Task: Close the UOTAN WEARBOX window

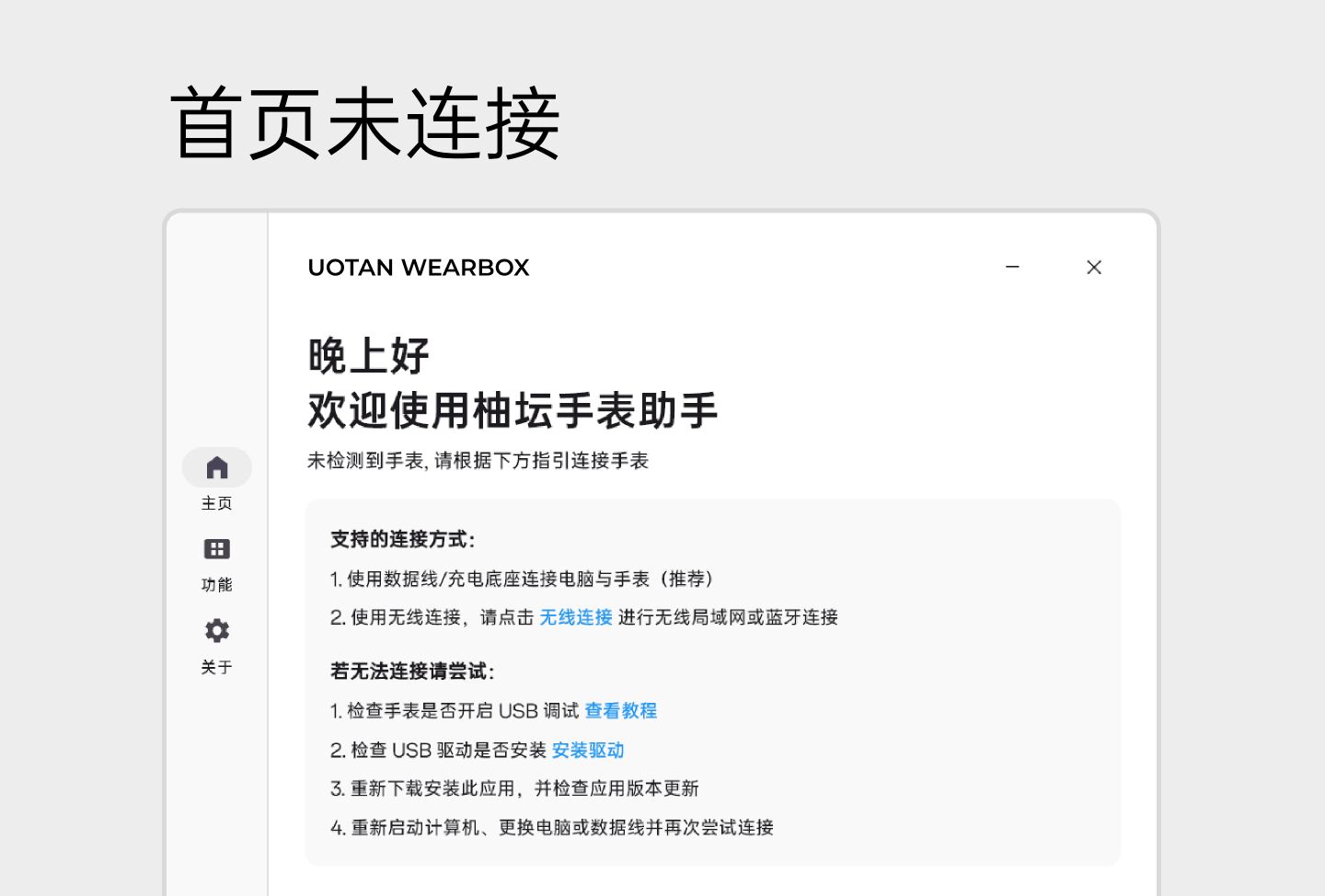Action: click(1093, 267)
